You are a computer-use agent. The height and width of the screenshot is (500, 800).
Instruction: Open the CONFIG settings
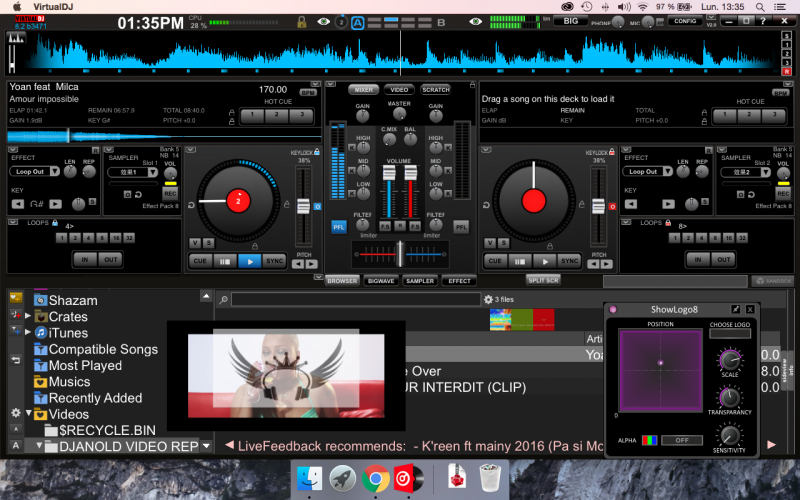tap(685, 21)
